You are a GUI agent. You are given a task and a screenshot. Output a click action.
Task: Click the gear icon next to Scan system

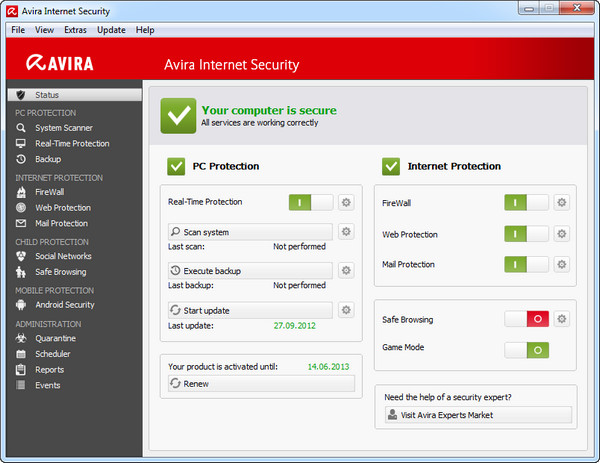click(x=346, y=232)
